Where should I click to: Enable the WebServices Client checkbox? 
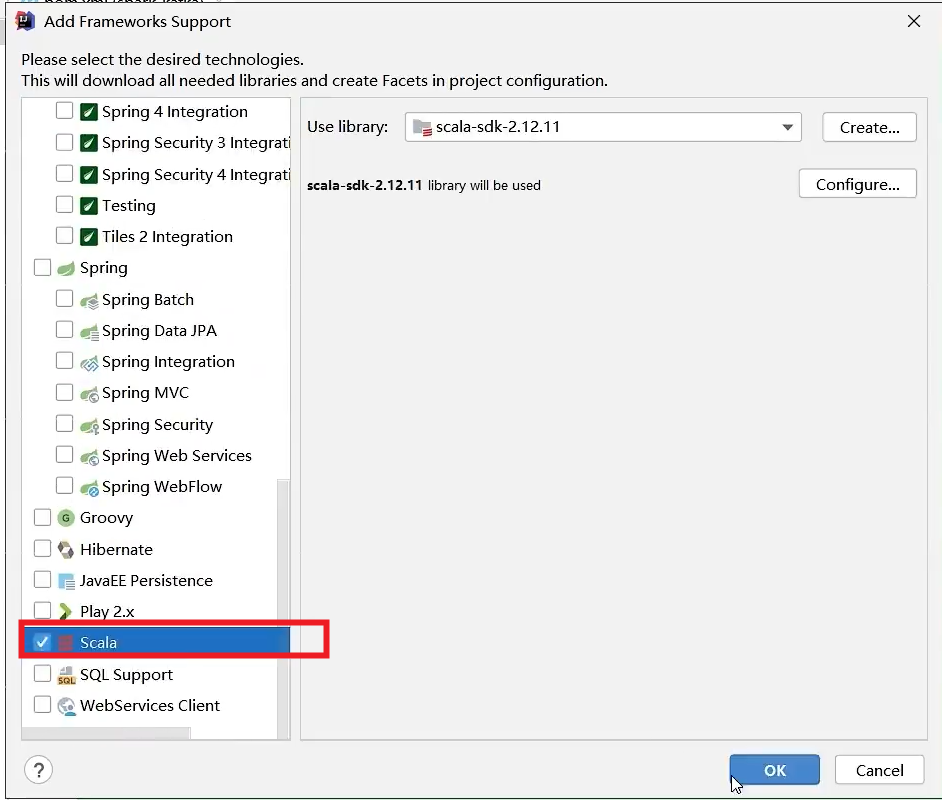[42, 705]
